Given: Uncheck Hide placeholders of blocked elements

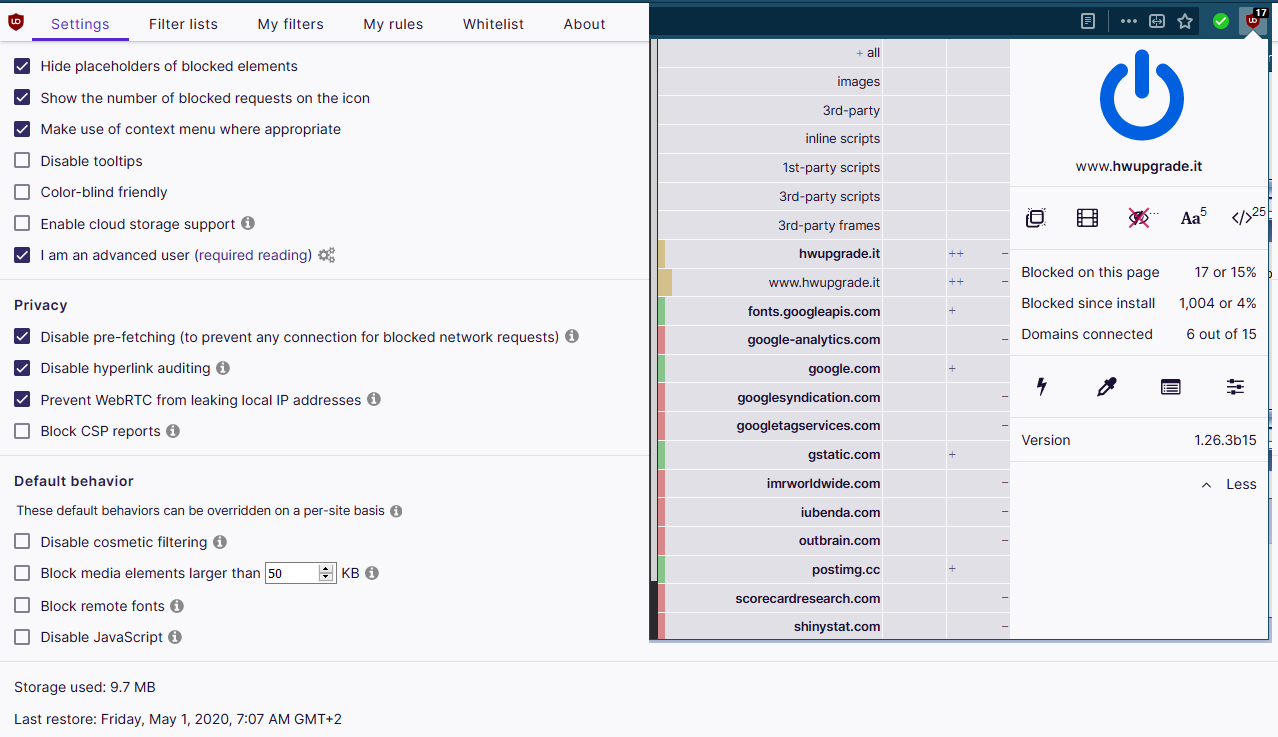Looking at the screenshot, I should coord(22,66).
